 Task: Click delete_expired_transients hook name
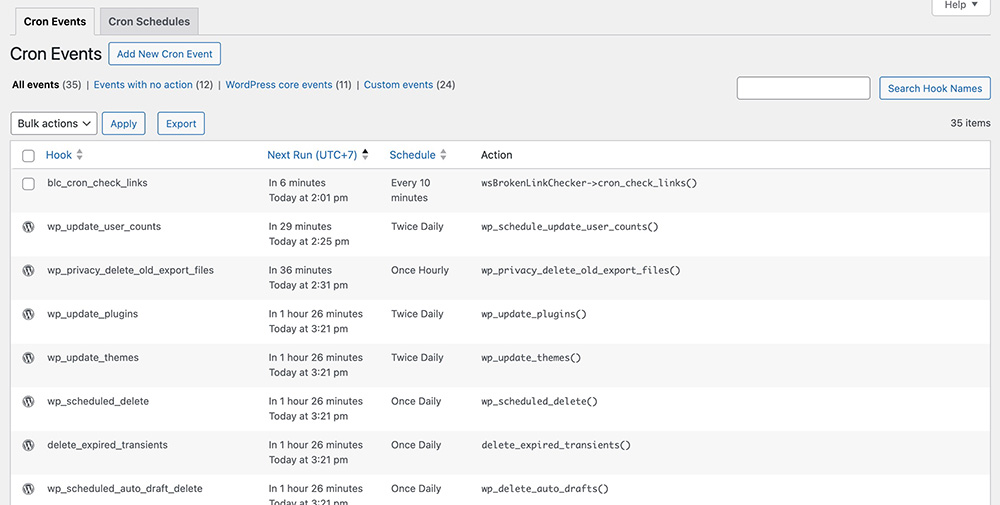[x=107, y=445]
